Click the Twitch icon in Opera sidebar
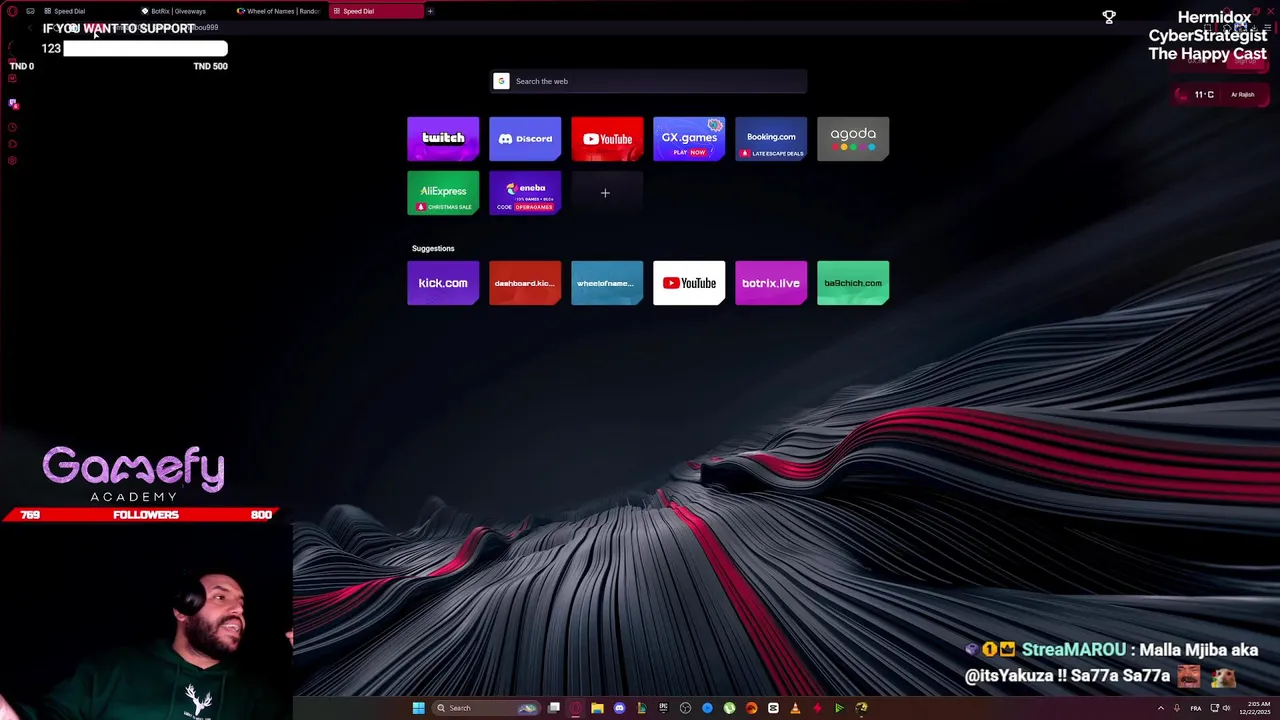The width and height of the screenshot is (1280, 720). (x=13, y=103)
